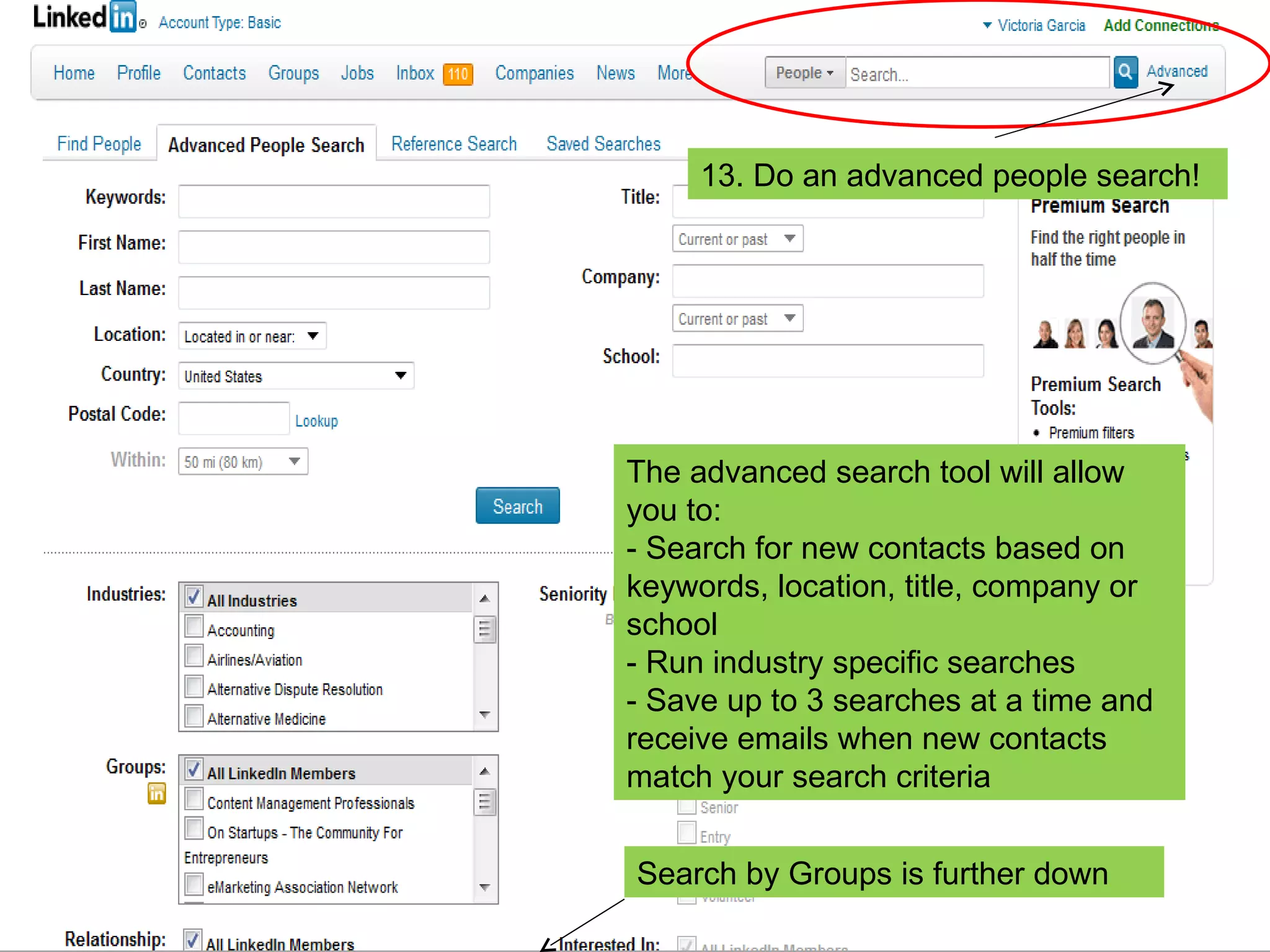
Task: Click the Account Type: Basic link
Action: click(220, 23)
